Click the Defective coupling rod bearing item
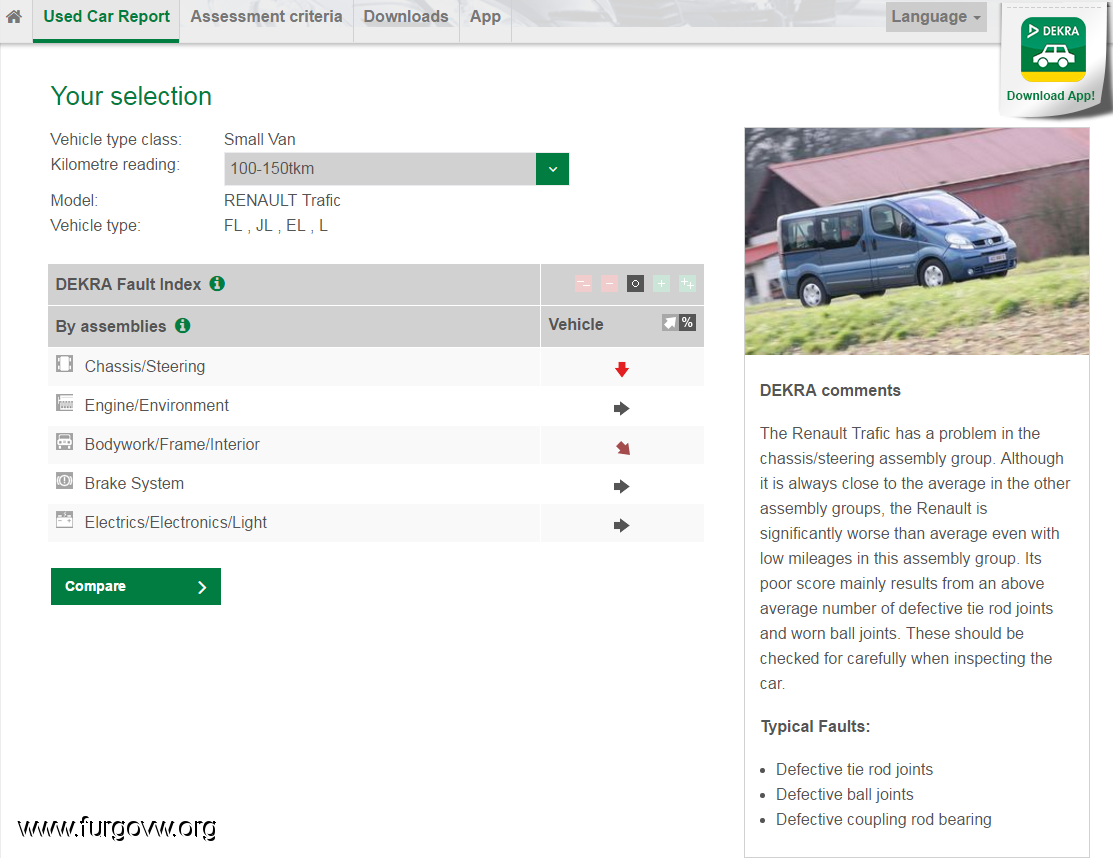The width and height of the screenshot is (1113, 858). (x=884, y=819)
